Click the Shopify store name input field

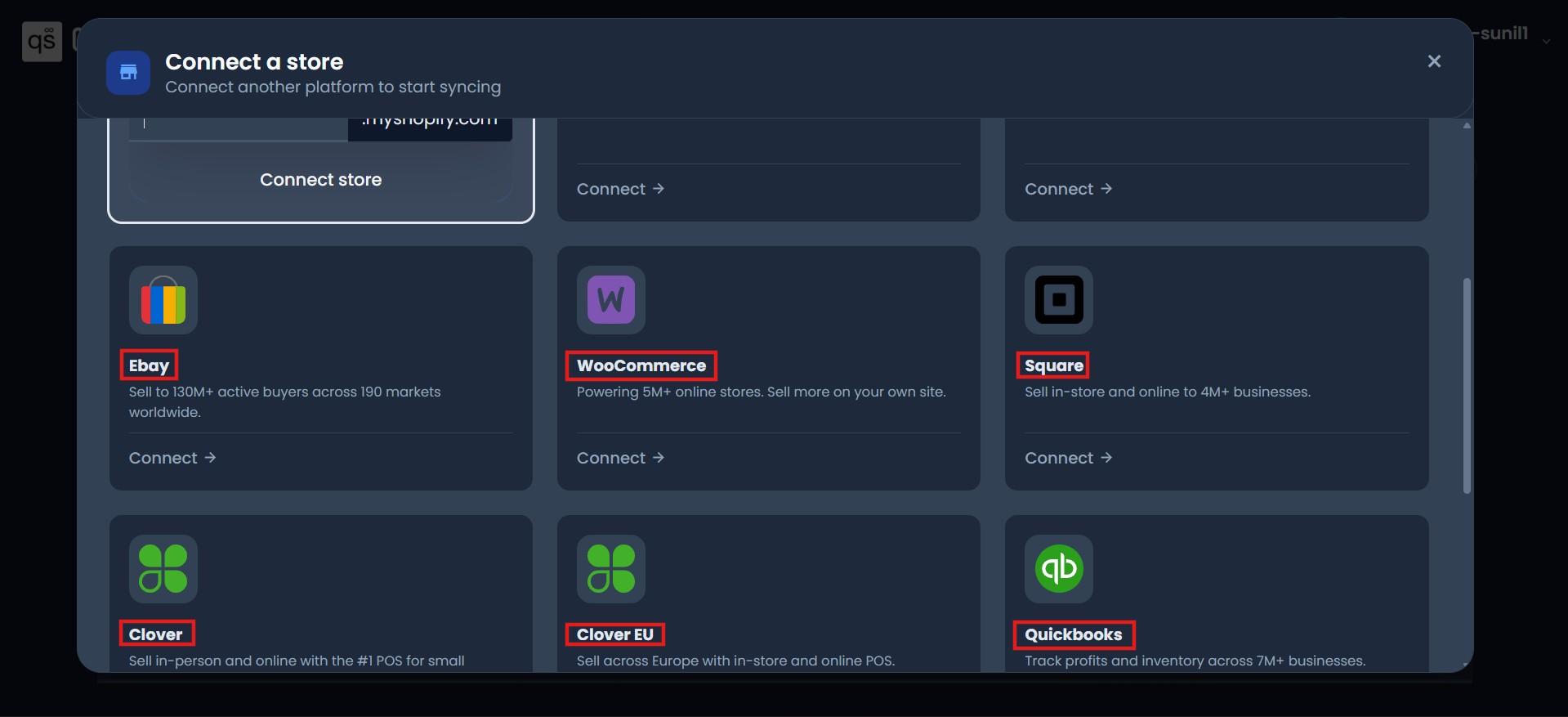(239, 128)
